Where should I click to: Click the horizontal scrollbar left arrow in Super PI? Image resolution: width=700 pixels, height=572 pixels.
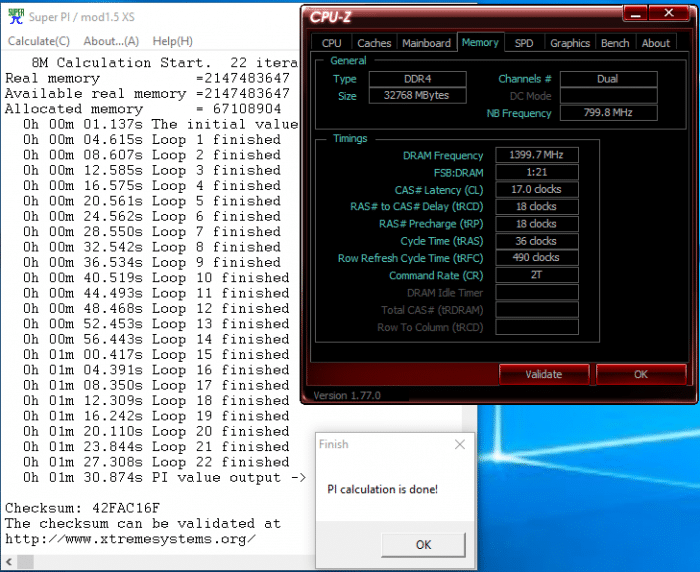click(x=9, y=562)
